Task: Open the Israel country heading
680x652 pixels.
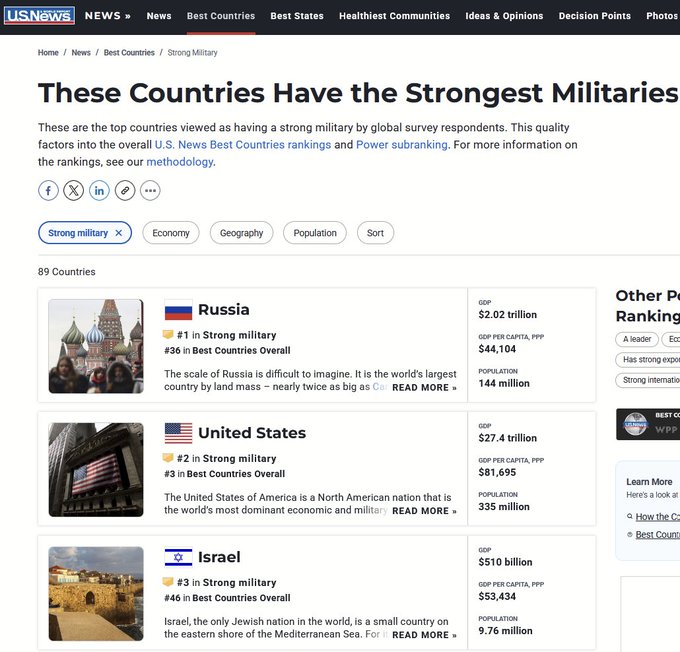Action: 219,557
